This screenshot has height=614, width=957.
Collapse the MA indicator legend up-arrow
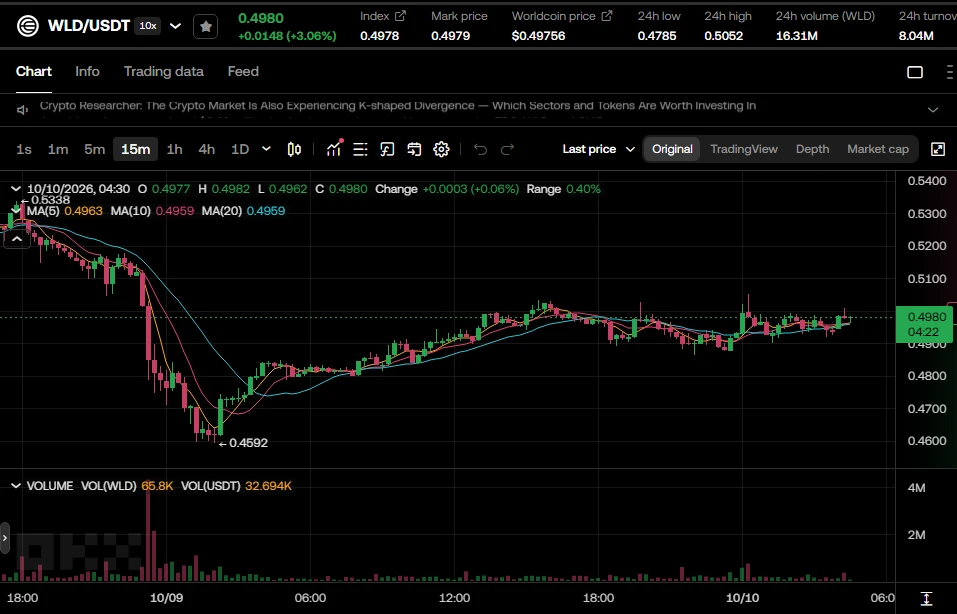point(17,239)
